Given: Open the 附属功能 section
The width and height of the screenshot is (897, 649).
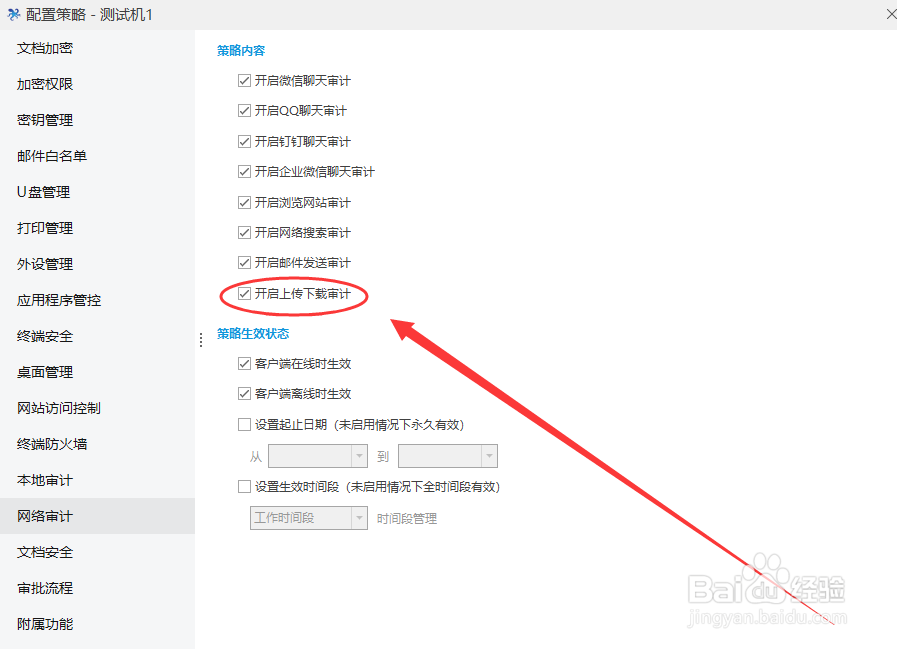Looking at the screenshot, I should tap(43, 624).
